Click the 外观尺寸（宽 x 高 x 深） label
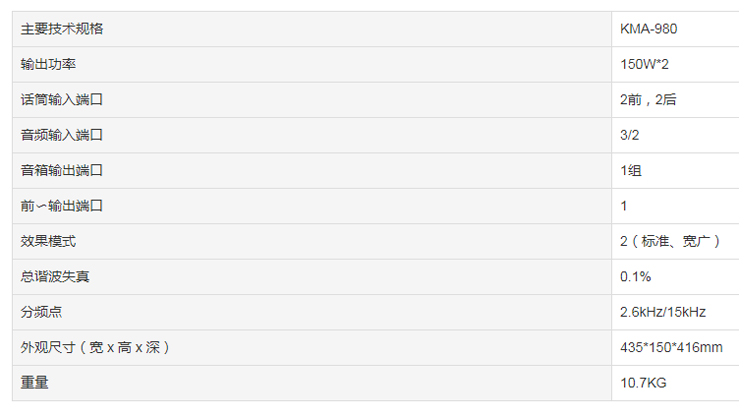The width and height of the screenshot is (750, 417). click(x=95, y=347)
